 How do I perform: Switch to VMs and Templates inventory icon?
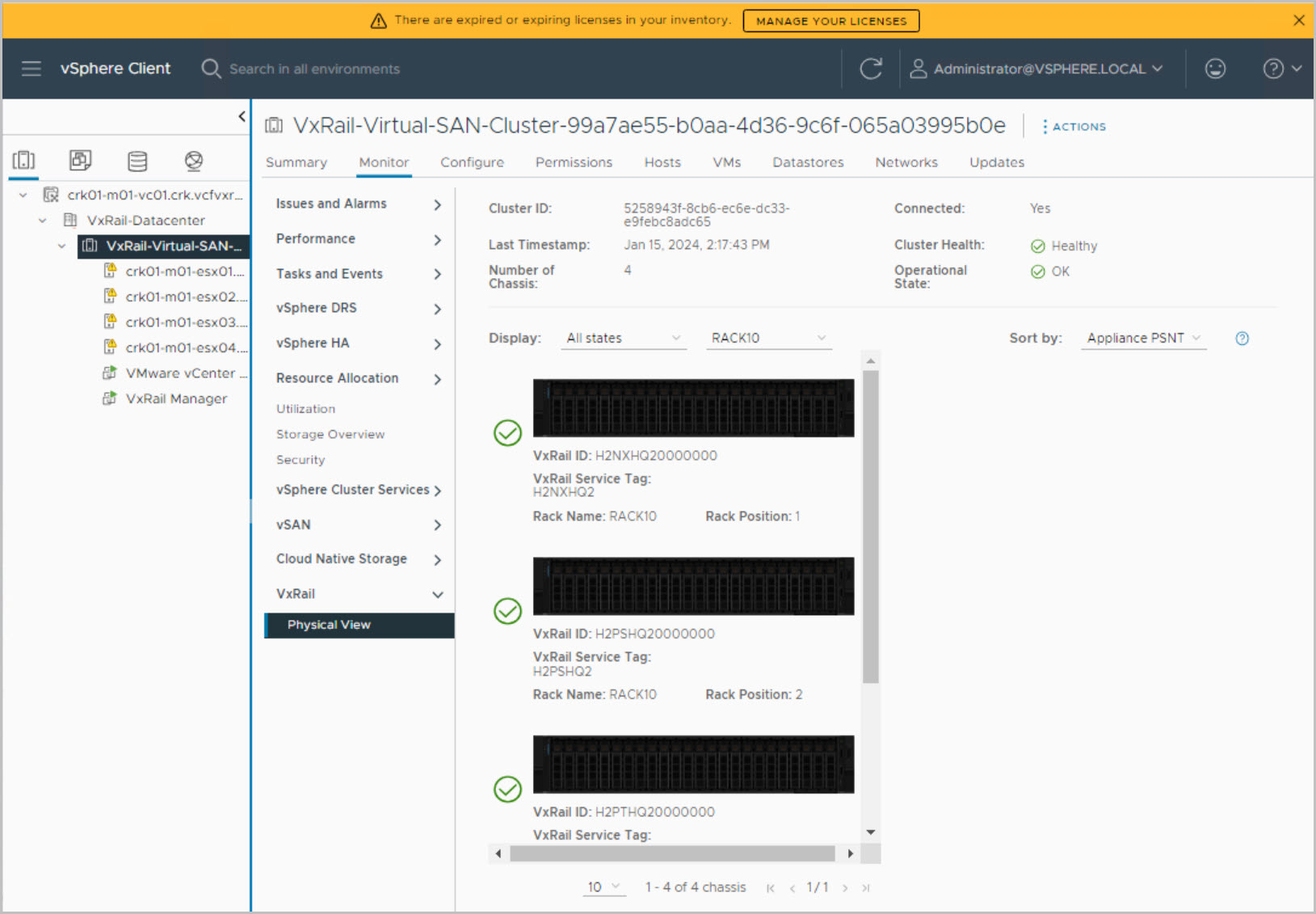80,161
